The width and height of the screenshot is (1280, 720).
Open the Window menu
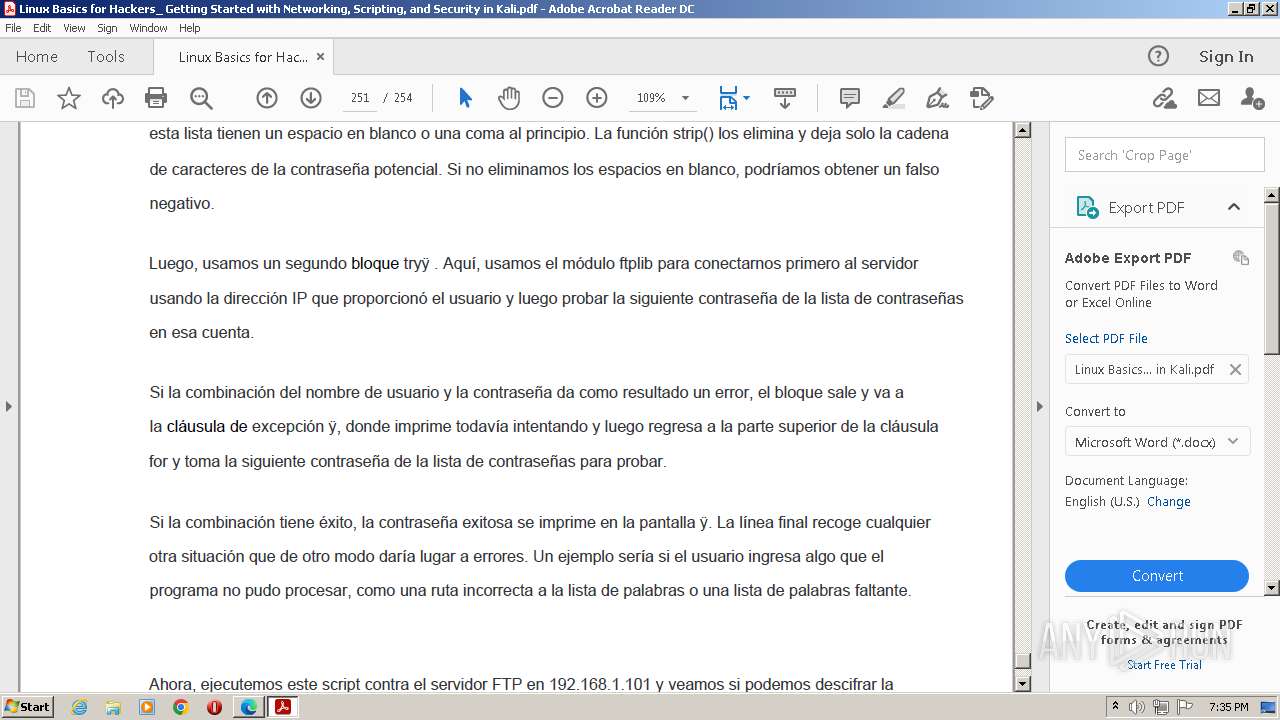click(x=148, y=28)
